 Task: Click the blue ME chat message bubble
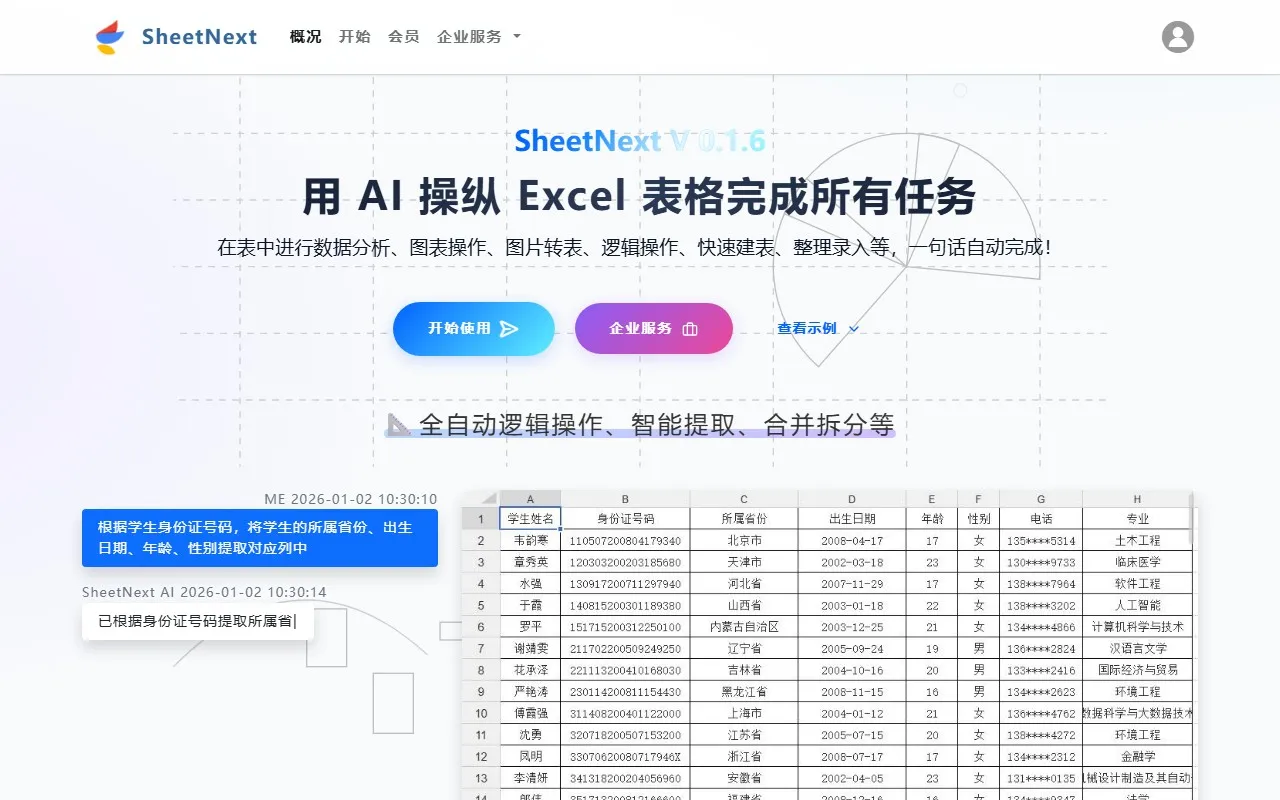(x=258, y=538)
